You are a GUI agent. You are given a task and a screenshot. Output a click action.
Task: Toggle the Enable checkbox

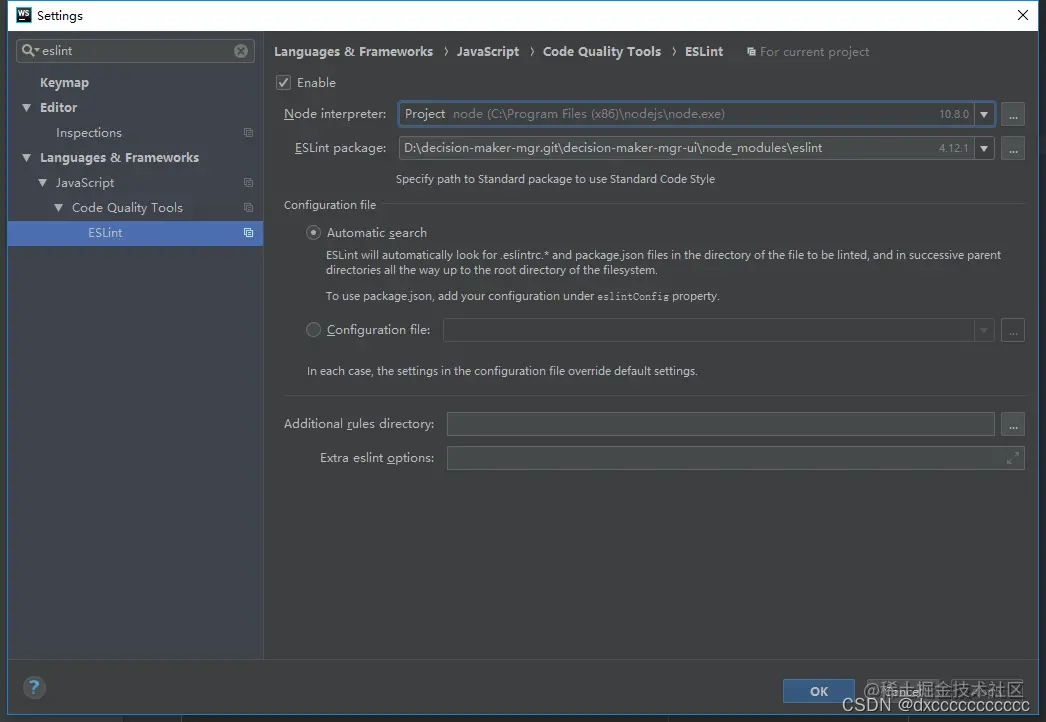click(x=284, y=82)
